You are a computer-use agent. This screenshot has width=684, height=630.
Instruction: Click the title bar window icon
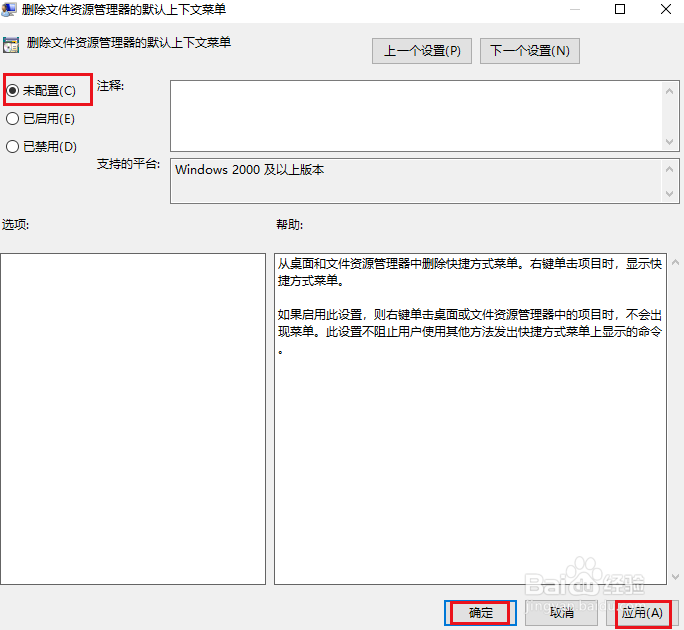9,9
